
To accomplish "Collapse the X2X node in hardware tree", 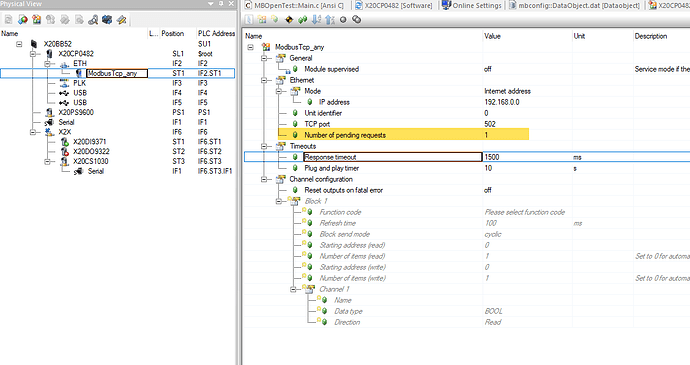I will [33, 132].
